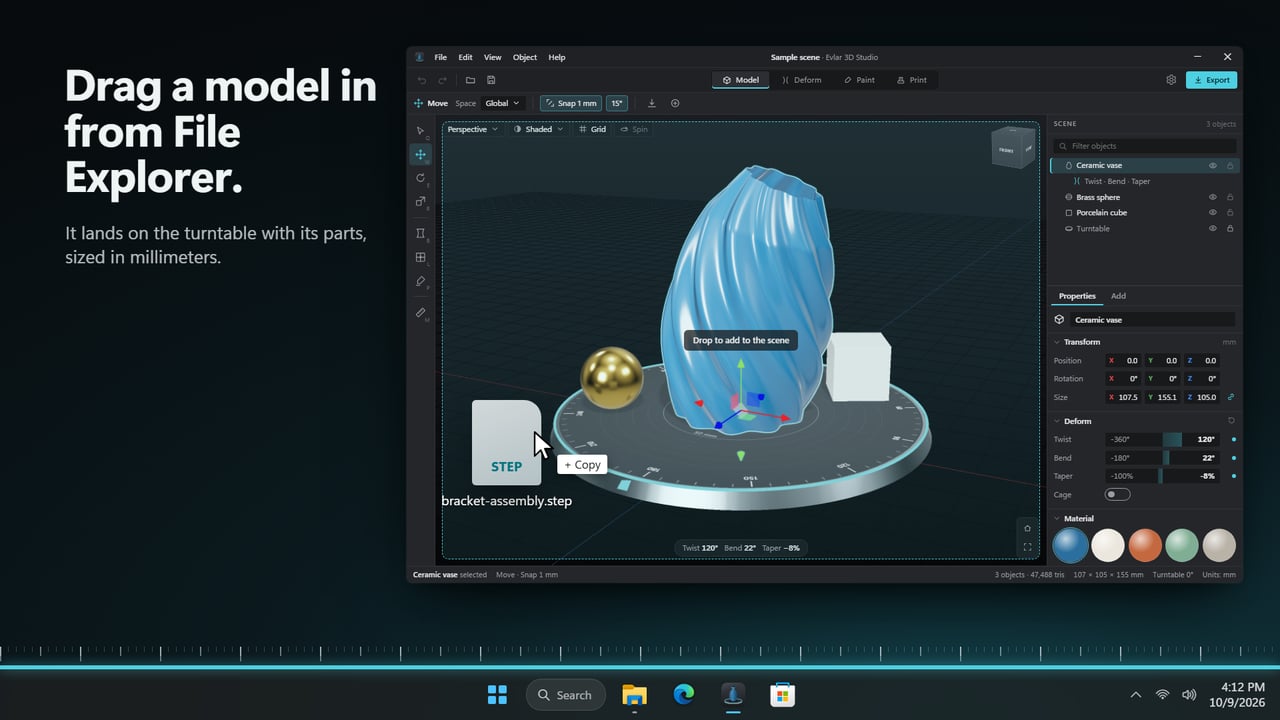This screenshot has width=1280, height=720.
Task: Click the Undo arrow icon
Action: click(421, 80)
